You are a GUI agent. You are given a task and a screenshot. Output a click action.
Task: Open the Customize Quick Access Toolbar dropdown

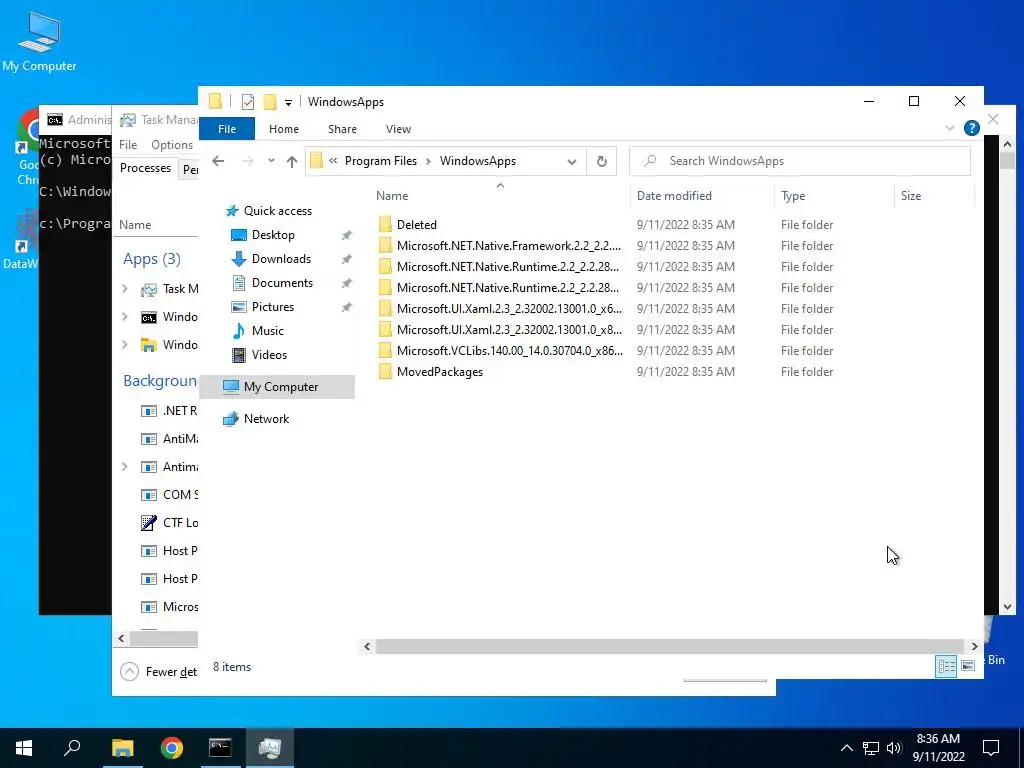tap(288, 103)
